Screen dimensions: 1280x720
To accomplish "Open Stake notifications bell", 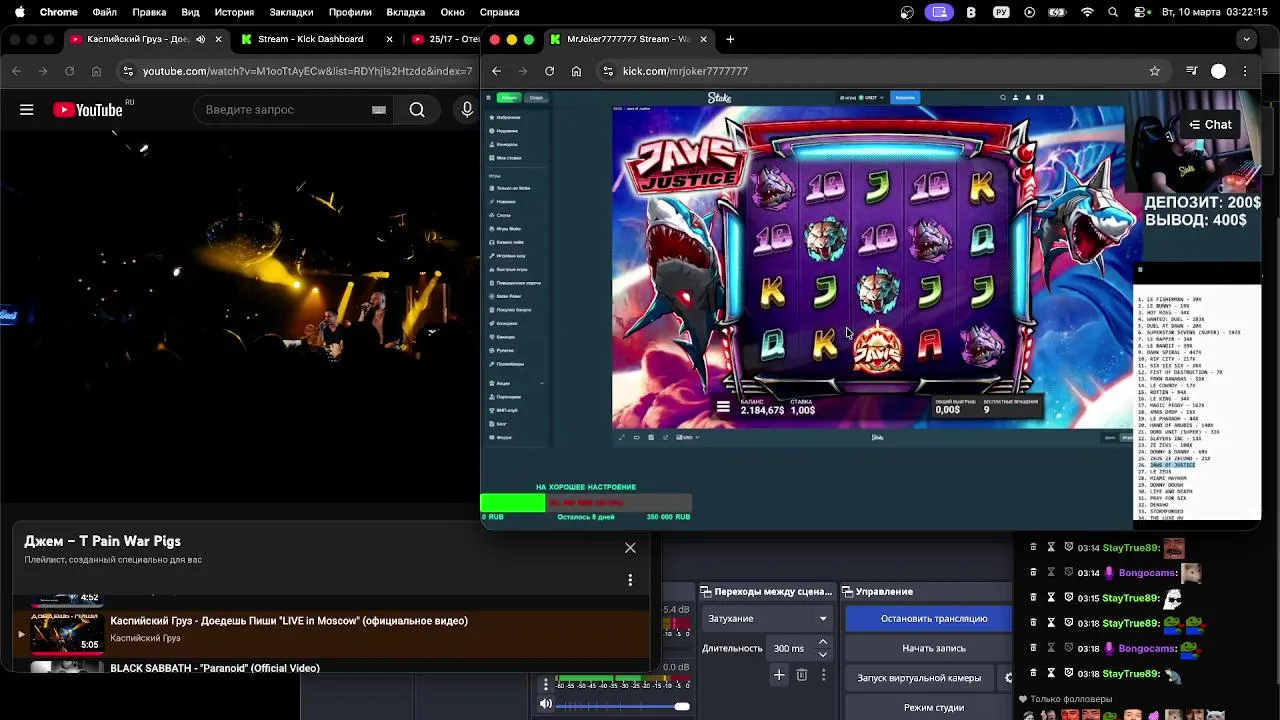I will [1027, 97].
